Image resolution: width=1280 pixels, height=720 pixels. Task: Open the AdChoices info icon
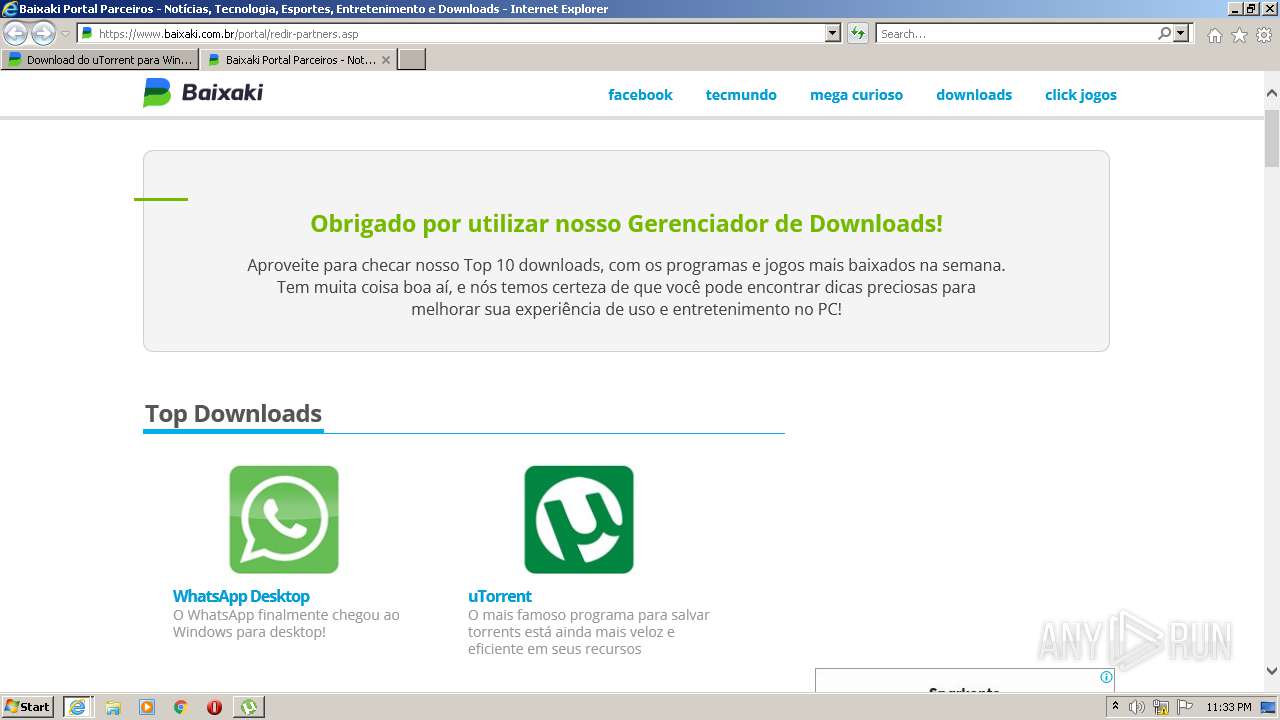tap(1106, 677)
